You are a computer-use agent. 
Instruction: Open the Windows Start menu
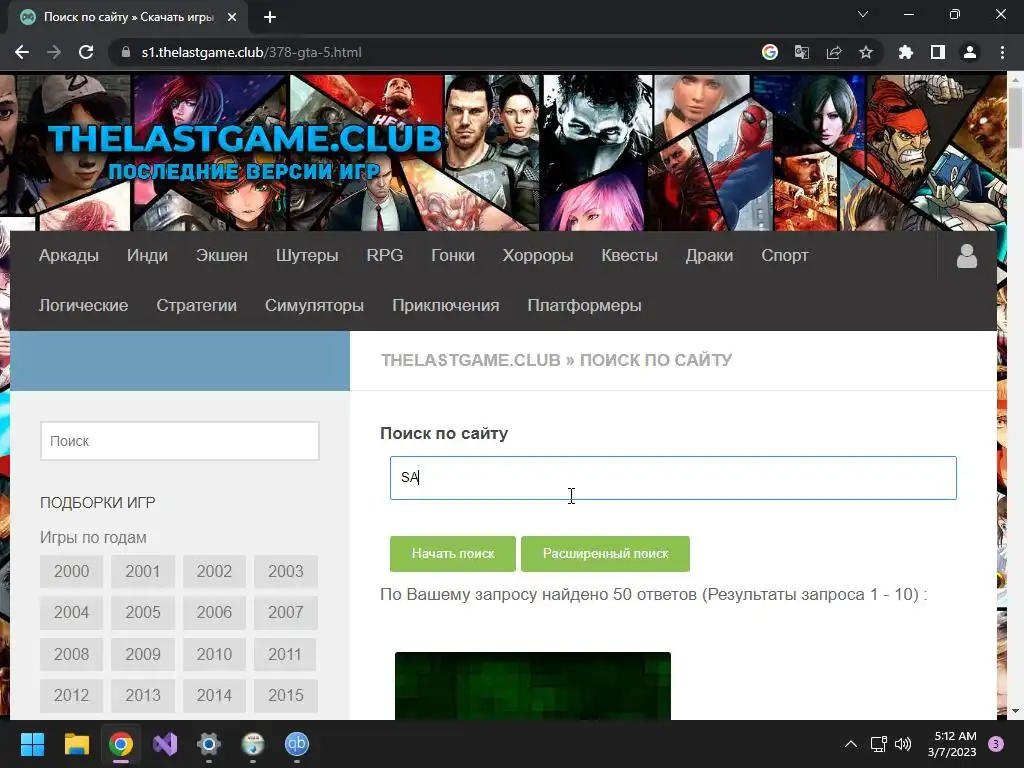point(32,744)
